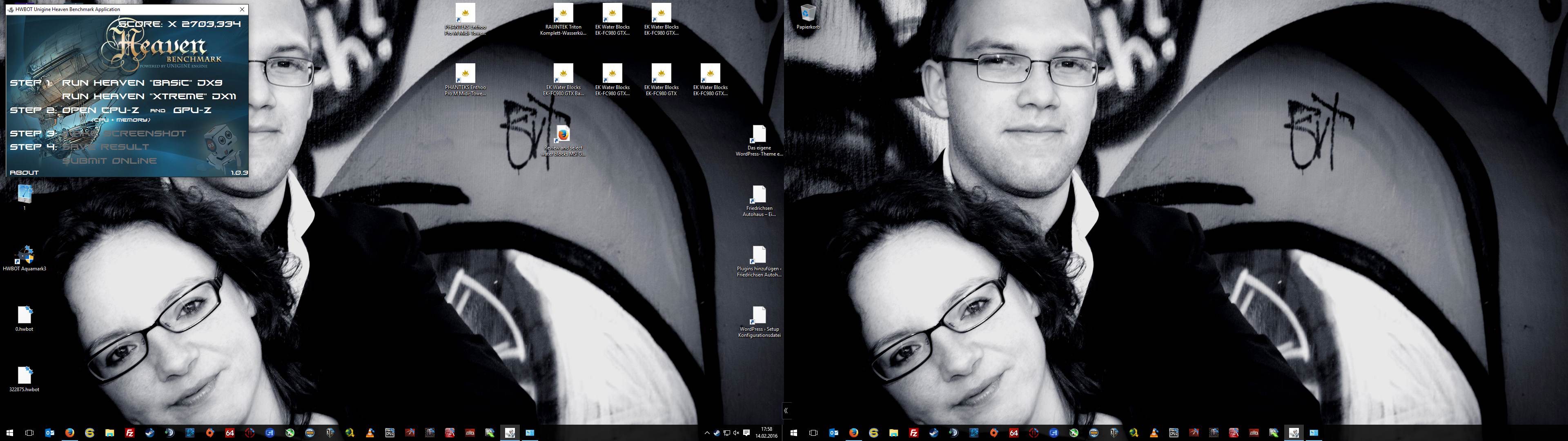Image resolution: width=1568 pixels, height=441 pixels.
Task: Open the About link in Heaven window
Action: [x=24, y=172]
